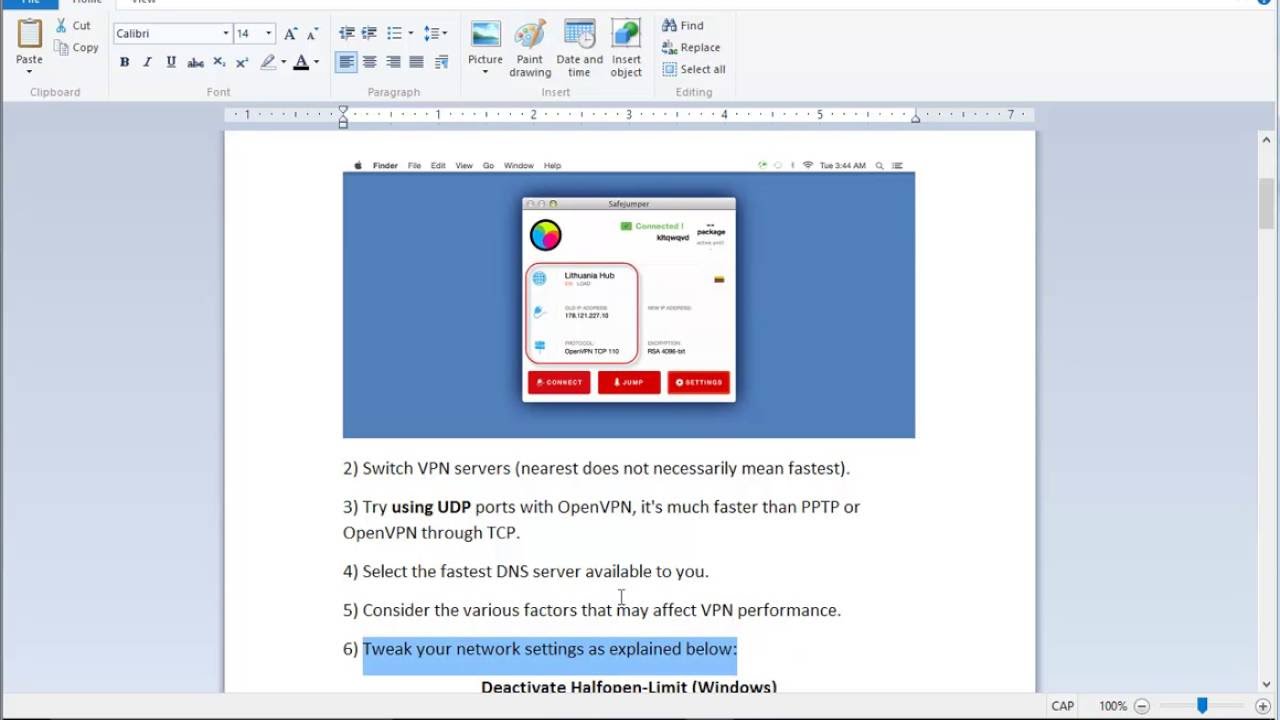
Task: Insert Date and time
Action: coord(580,48)
